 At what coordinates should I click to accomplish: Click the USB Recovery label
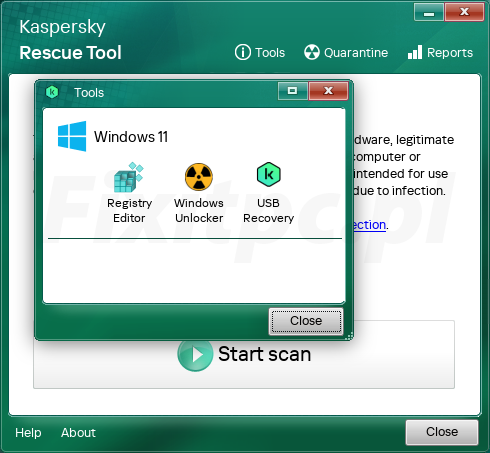(268, 210)
